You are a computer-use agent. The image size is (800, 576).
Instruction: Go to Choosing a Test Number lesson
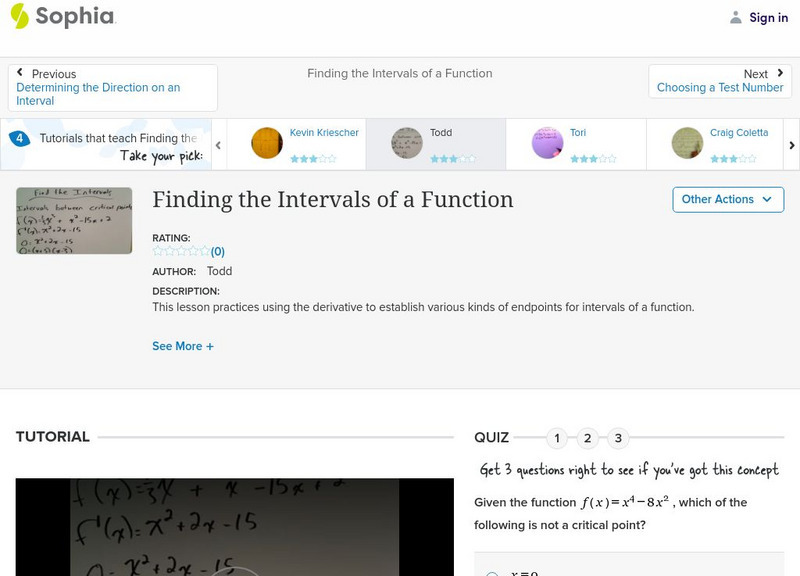pos(719,87)
